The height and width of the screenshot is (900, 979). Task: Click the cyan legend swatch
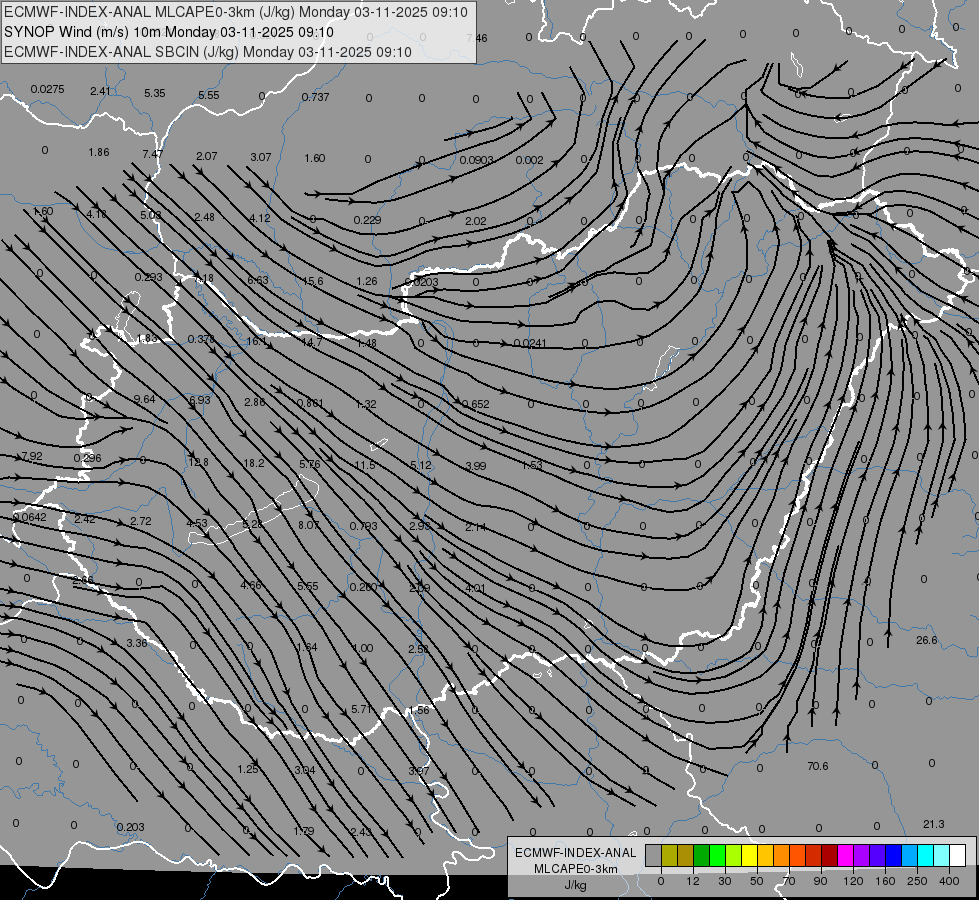(x=926, y=855)
